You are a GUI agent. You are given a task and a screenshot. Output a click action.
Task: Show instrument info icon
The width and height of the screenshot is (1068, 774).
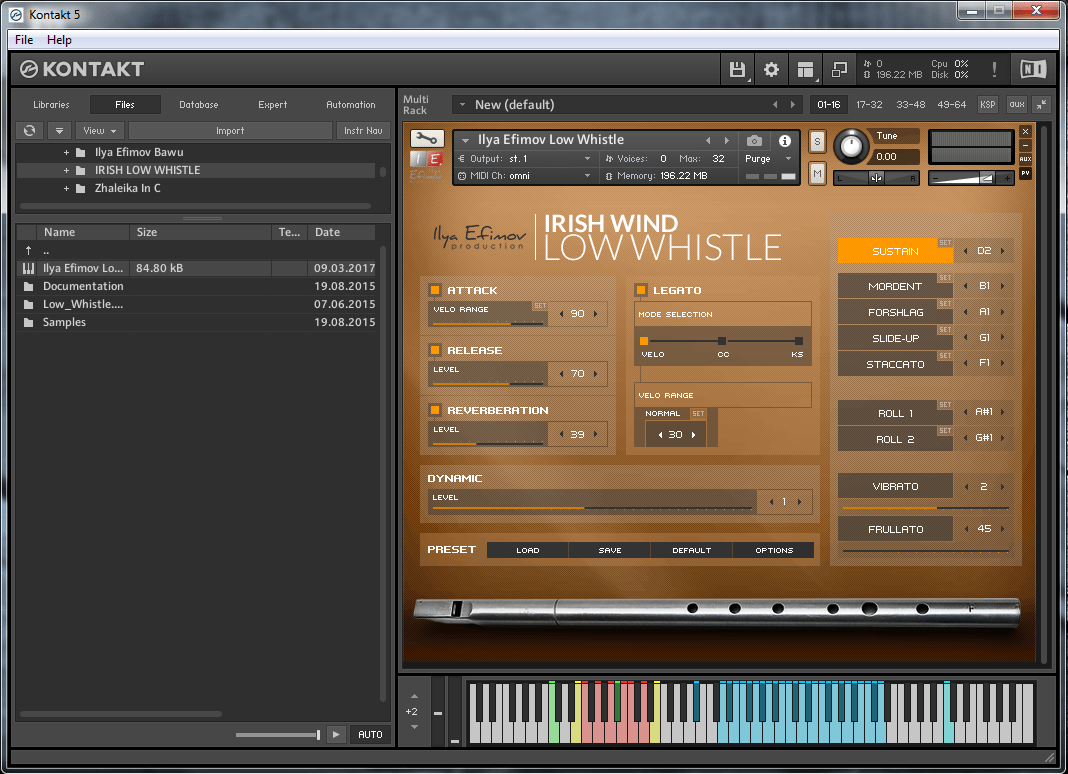[785, 141]
